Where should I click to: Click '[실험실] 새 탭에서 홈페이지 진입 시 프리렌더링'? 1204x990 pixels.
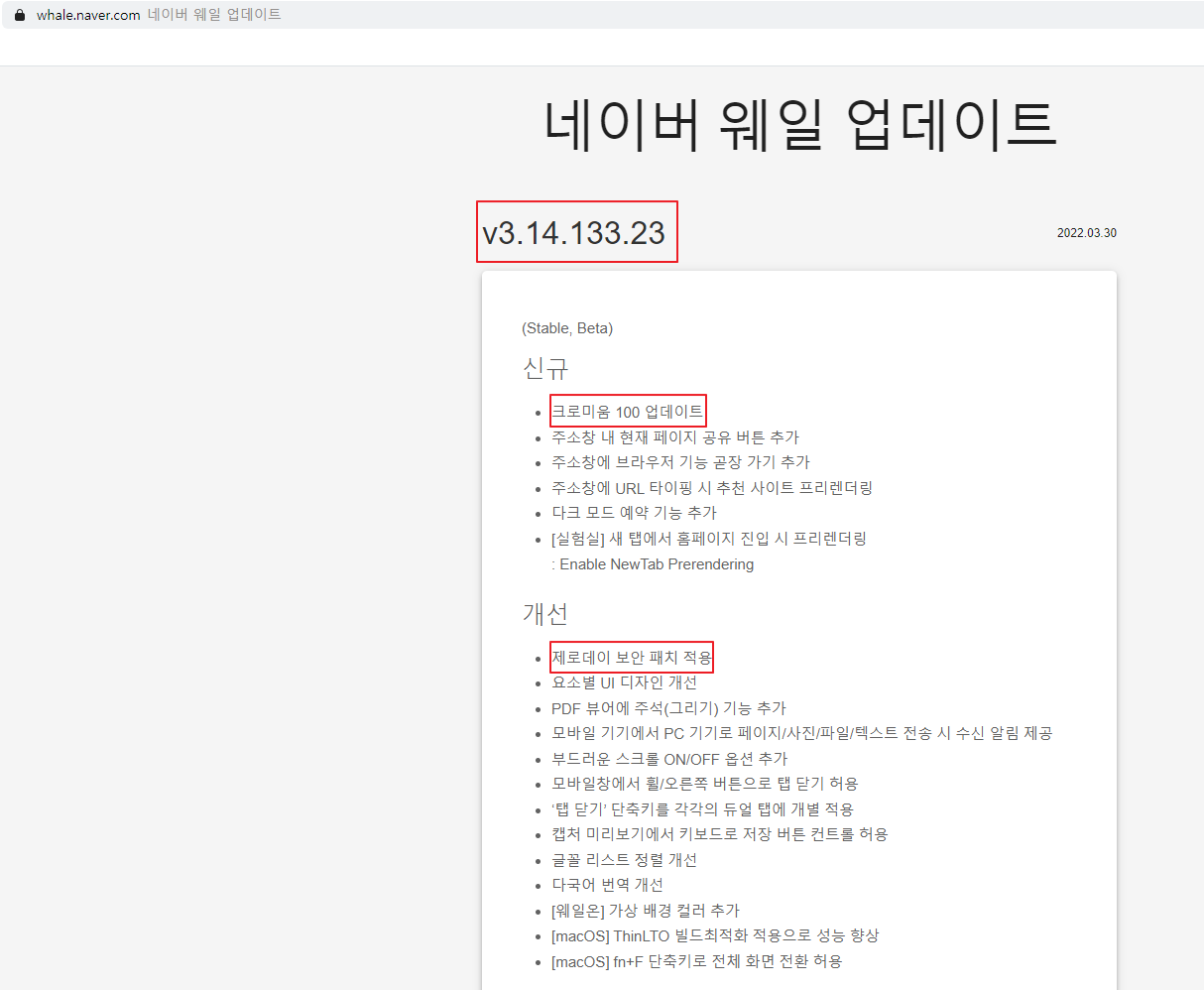709,539
